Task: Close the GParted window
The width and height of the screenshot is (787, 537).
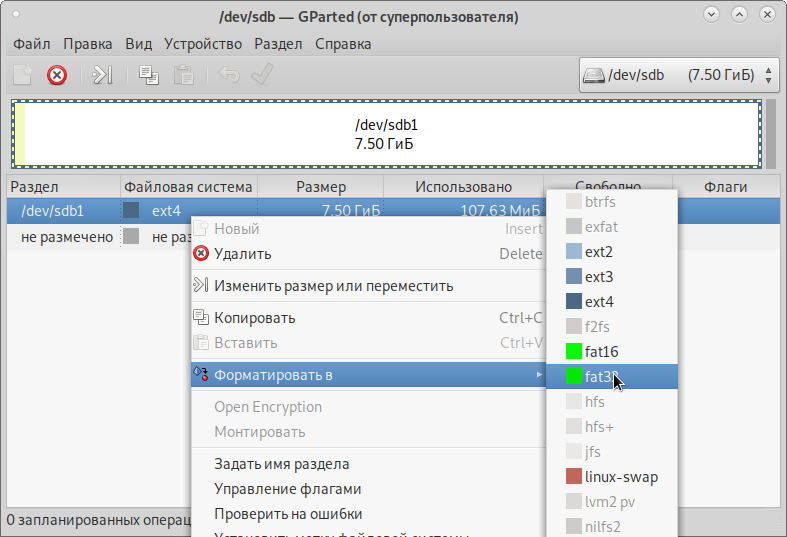Action: pyautogui.click(x=767, y=15)
